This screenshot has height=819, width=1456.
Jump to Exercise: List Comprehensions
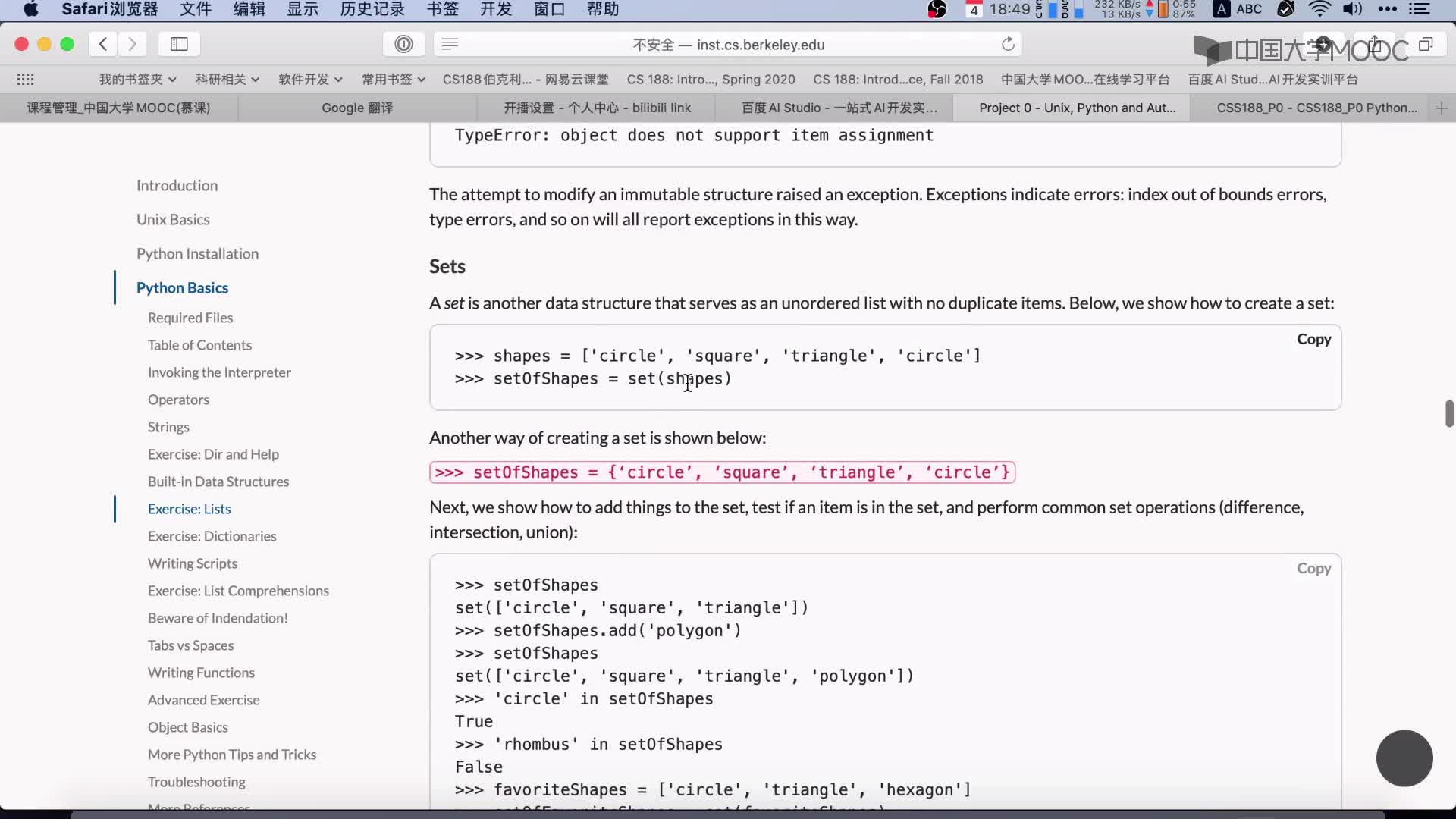238,591
